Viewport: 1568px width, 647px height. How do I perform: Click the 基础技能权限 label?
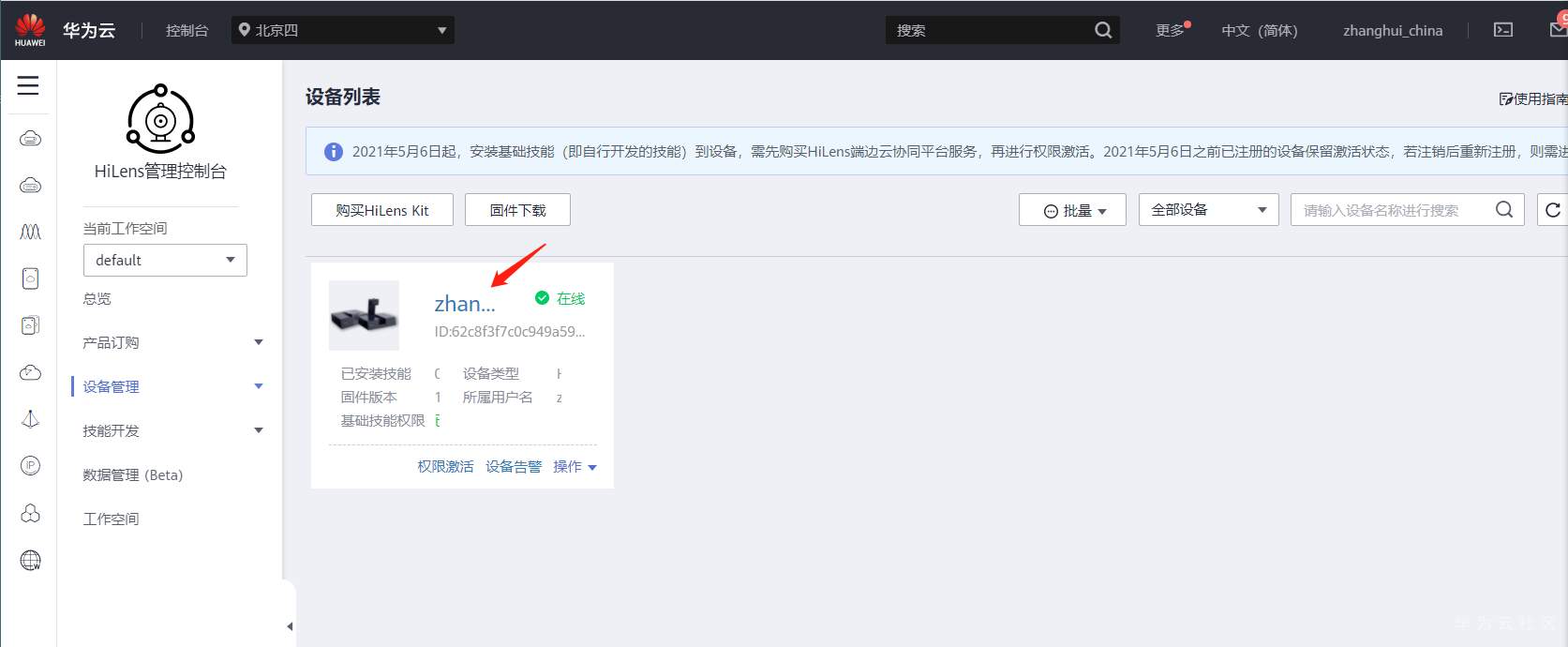382,420
